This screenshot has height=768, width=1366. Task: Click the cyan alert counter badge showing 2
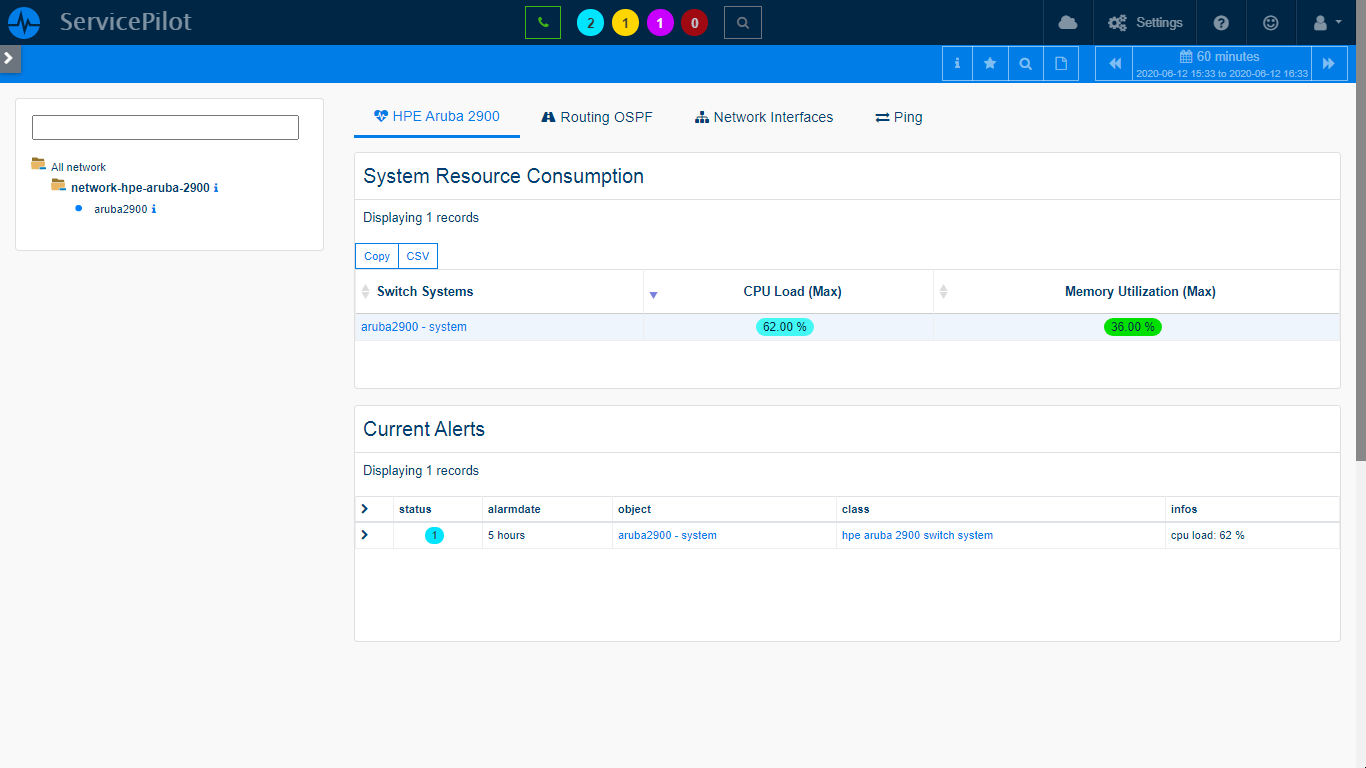coord(590,23)
